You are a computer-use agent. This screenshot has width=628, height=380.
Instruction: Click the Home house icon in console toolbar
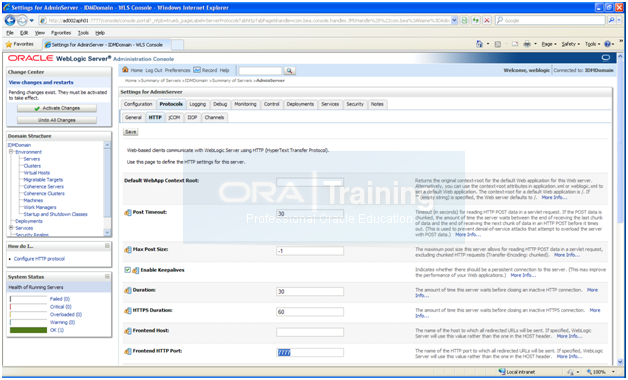(125, 70)
